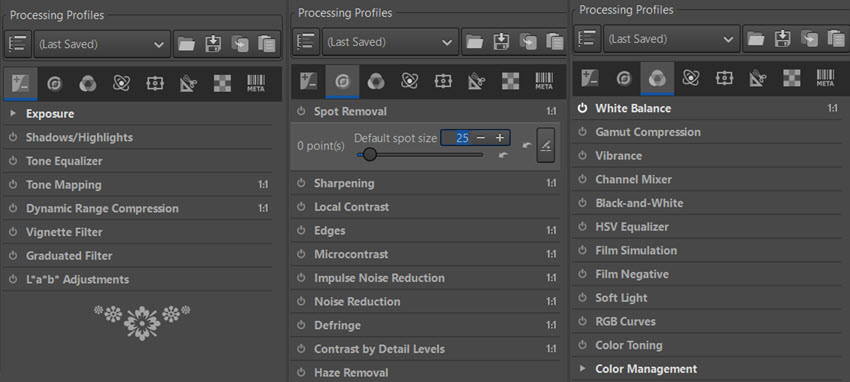Open Advanced atom tab above Spot Removal list
Screen dimensions: 850x382
click(409, 81)
